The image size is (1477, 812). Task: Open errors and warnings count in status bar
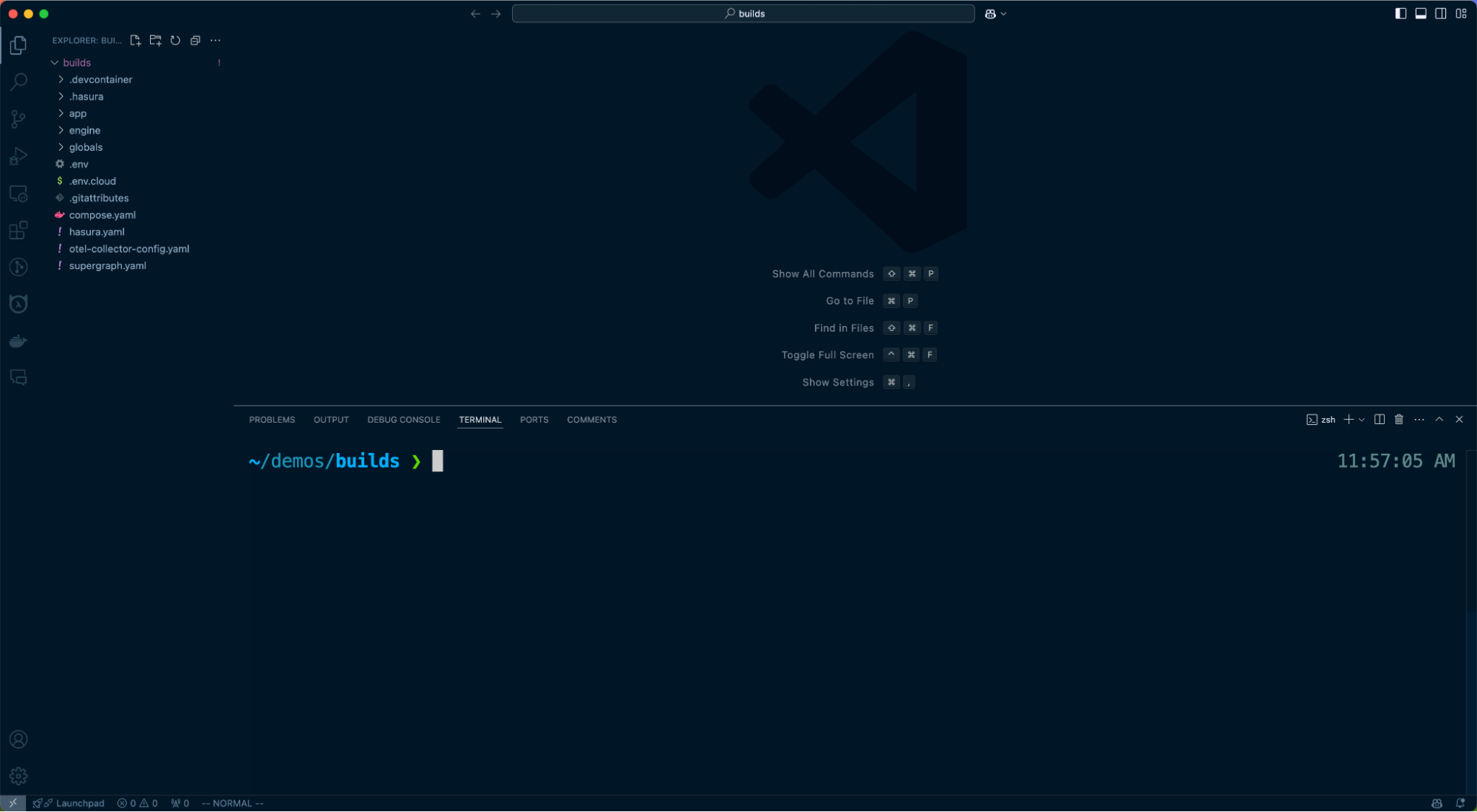click(x=137, y=803)
